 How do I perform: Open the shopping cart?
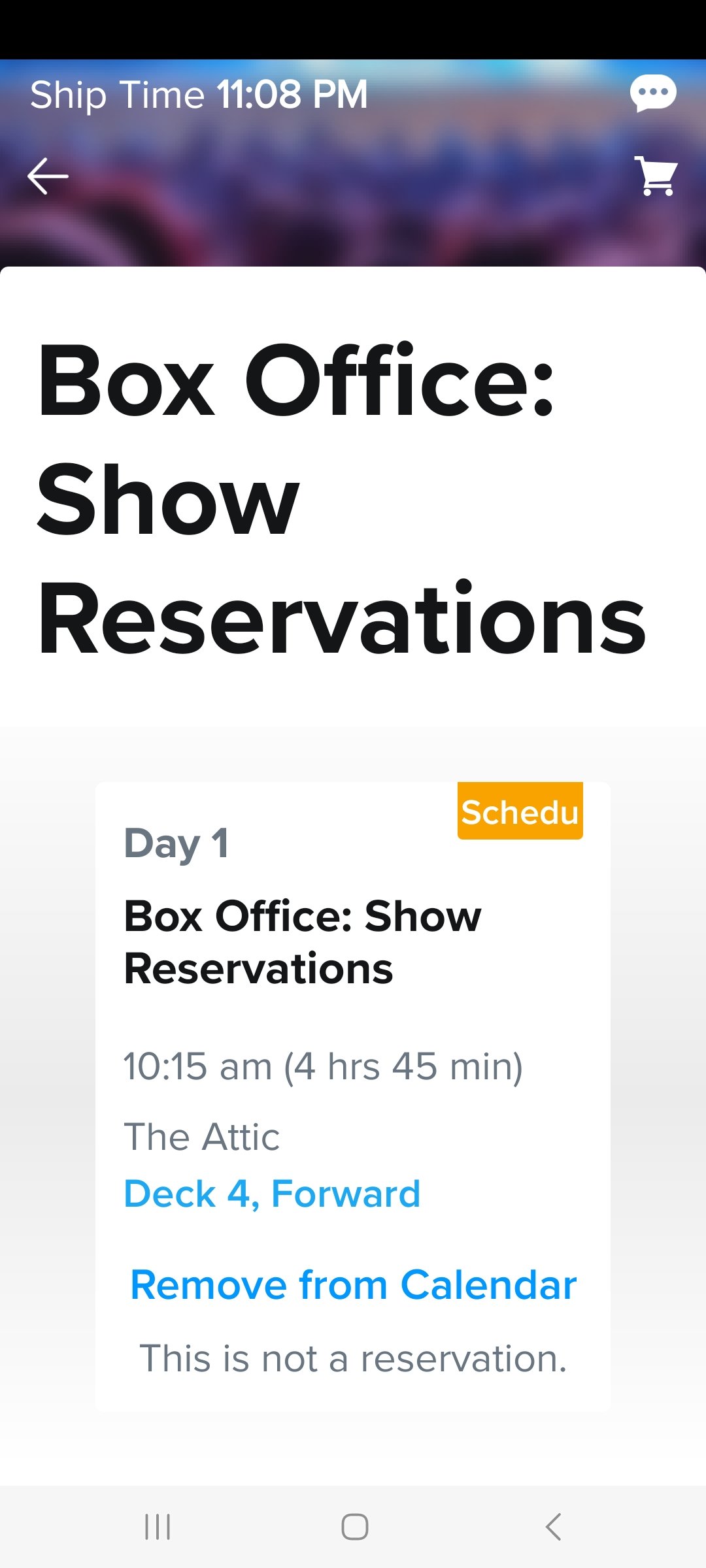point(656,176)
